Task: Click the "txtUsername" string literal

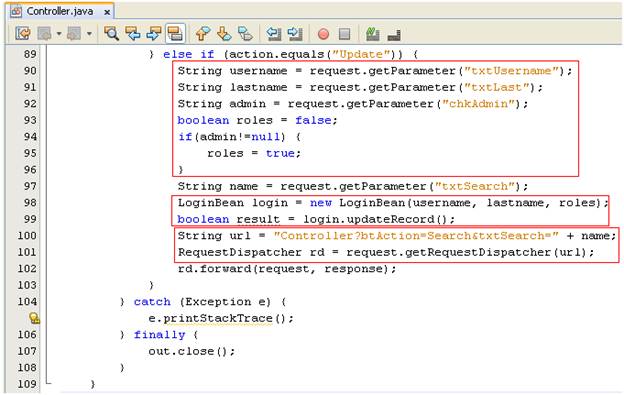Action: [511, 71]
